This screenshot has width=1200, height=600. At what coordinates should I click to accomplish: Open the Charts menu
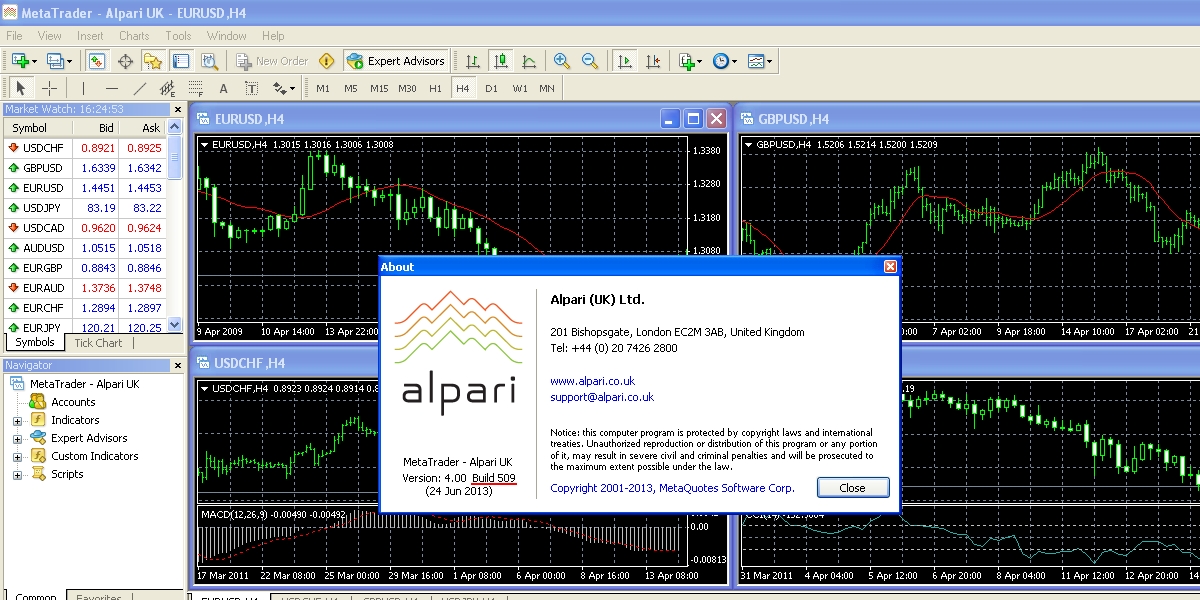(134, 35)
